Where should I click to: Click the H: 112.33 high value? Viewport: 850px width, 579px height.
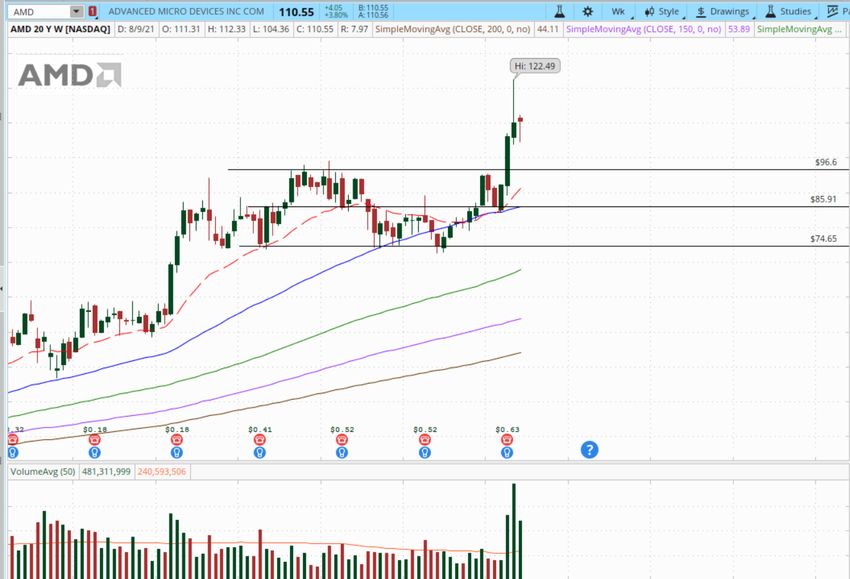click(x=227, y=29)
